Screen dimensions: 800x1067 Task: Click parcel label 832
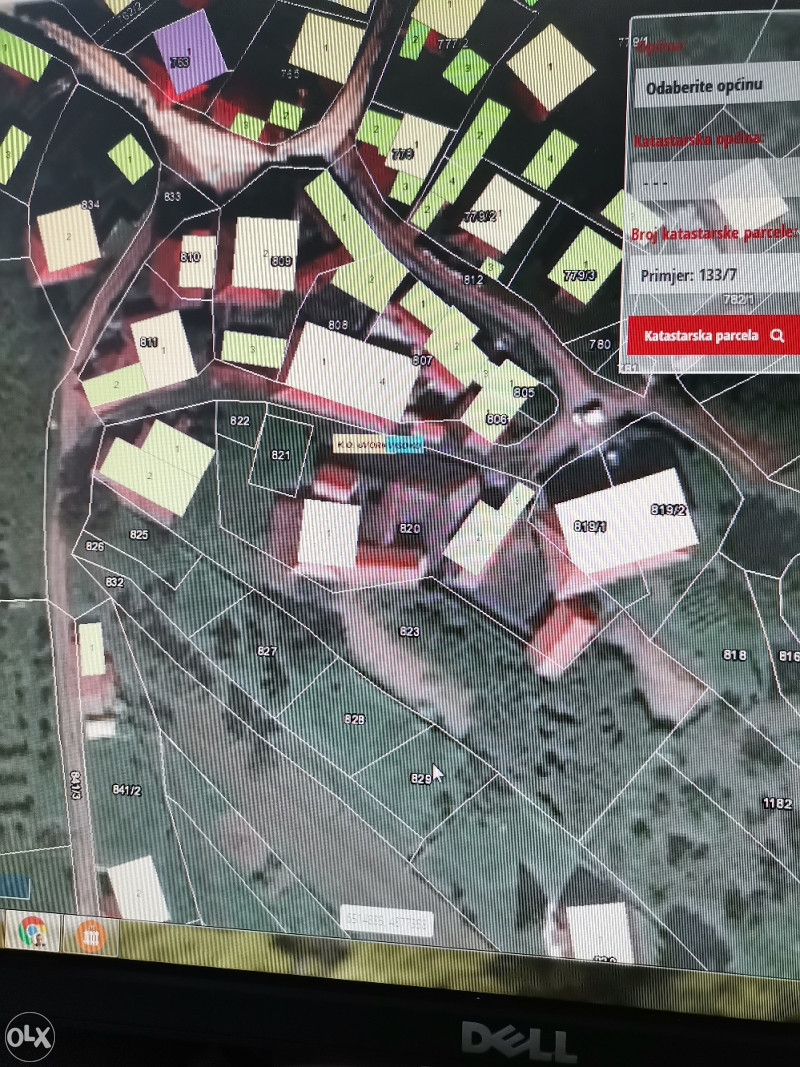pyautogui.click(x=114, y=582)
